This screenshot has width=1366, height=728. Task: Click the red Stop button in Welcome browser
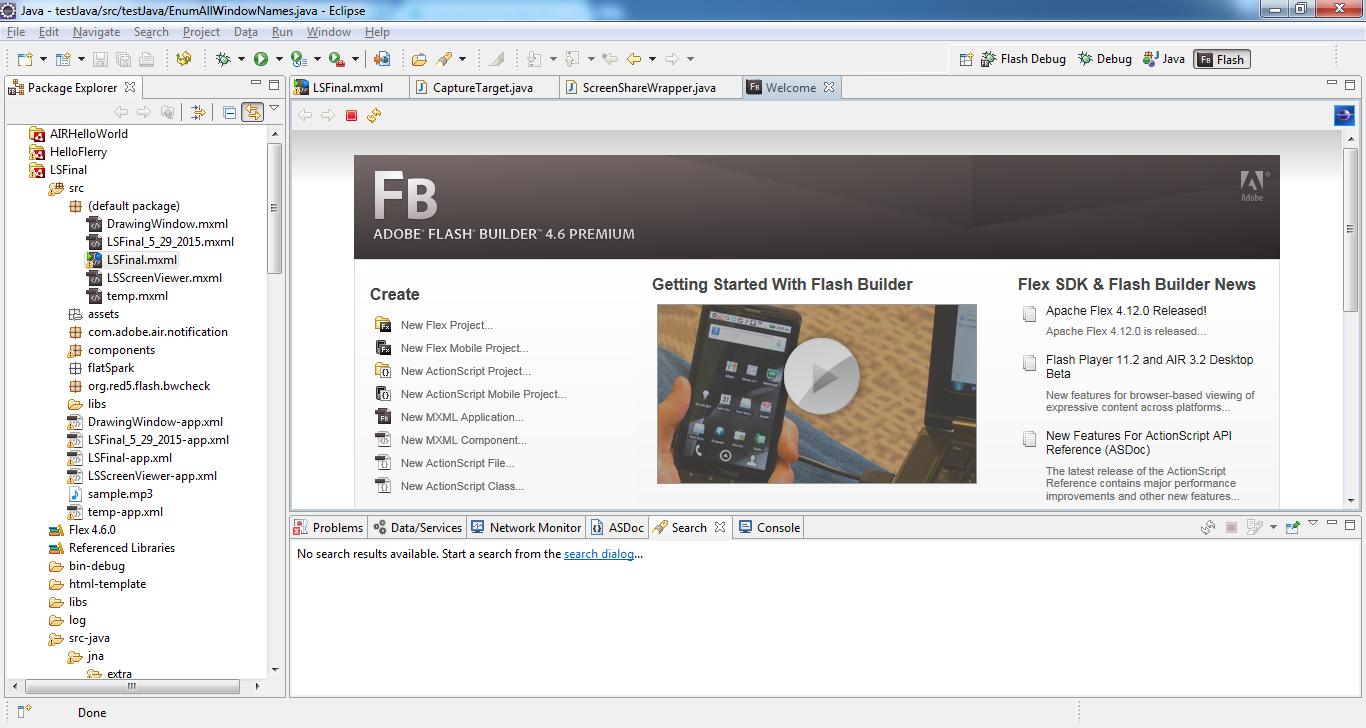coord(351,116)
